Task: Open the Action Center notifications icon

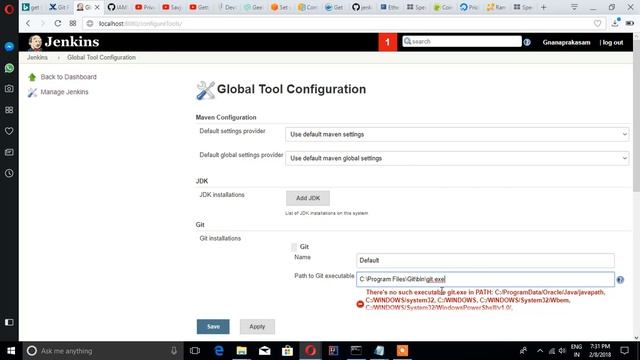Action: click(x=624, y=351)
